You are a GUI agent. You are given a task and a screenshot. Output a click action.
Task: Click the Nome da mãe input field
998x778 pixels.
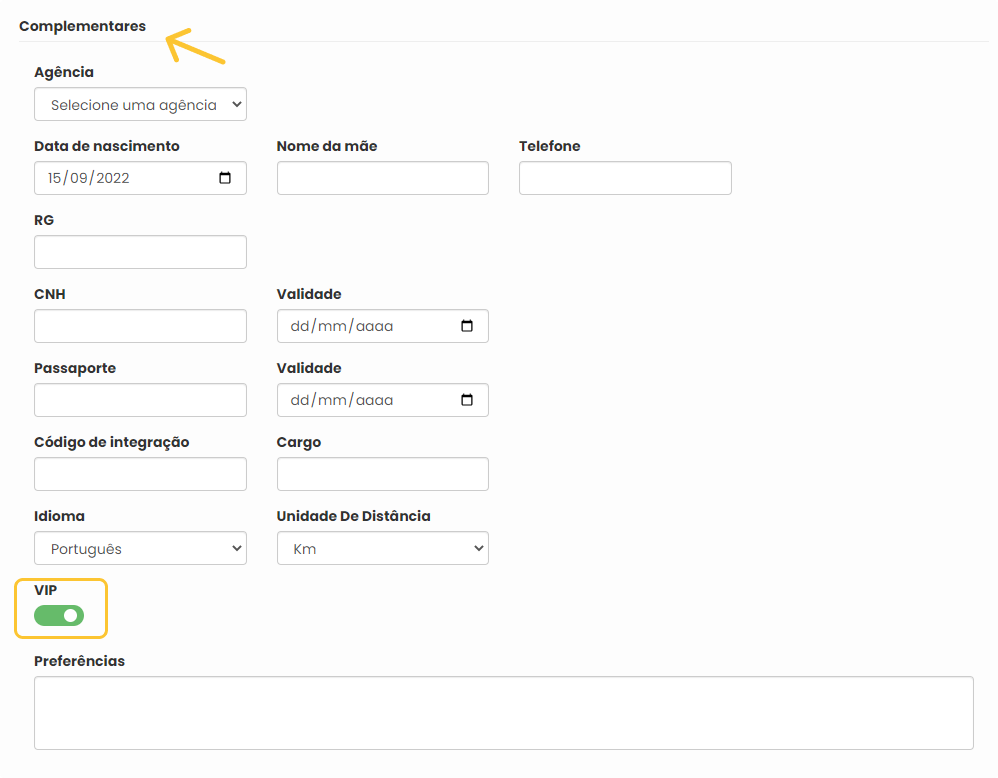tap(383, 178)
